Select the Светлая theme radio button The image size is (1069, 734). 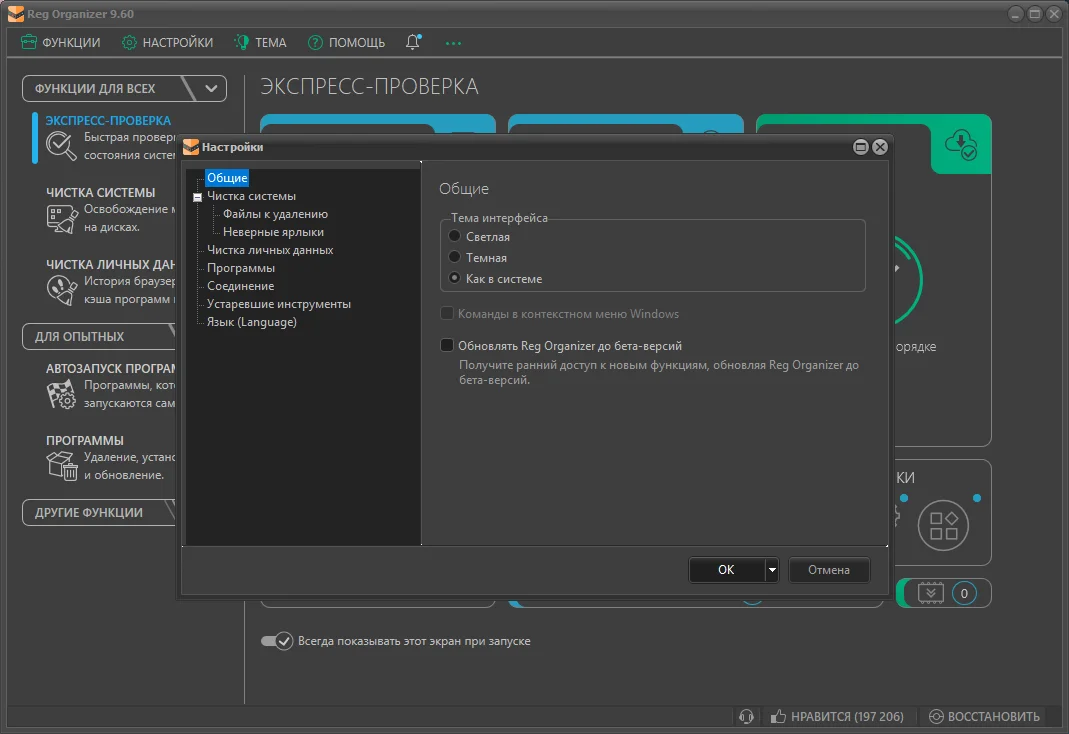[455, 237]
